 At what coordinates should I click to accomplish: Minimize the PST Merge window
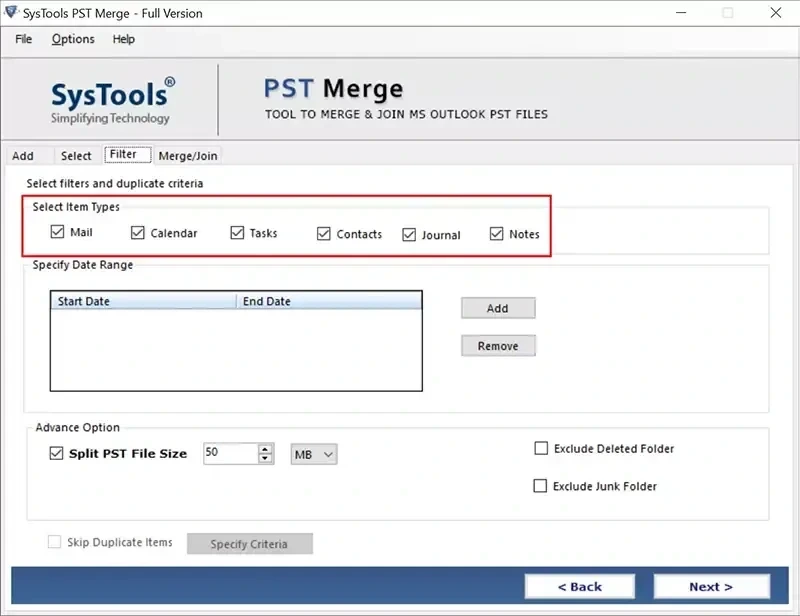[681, 13]
